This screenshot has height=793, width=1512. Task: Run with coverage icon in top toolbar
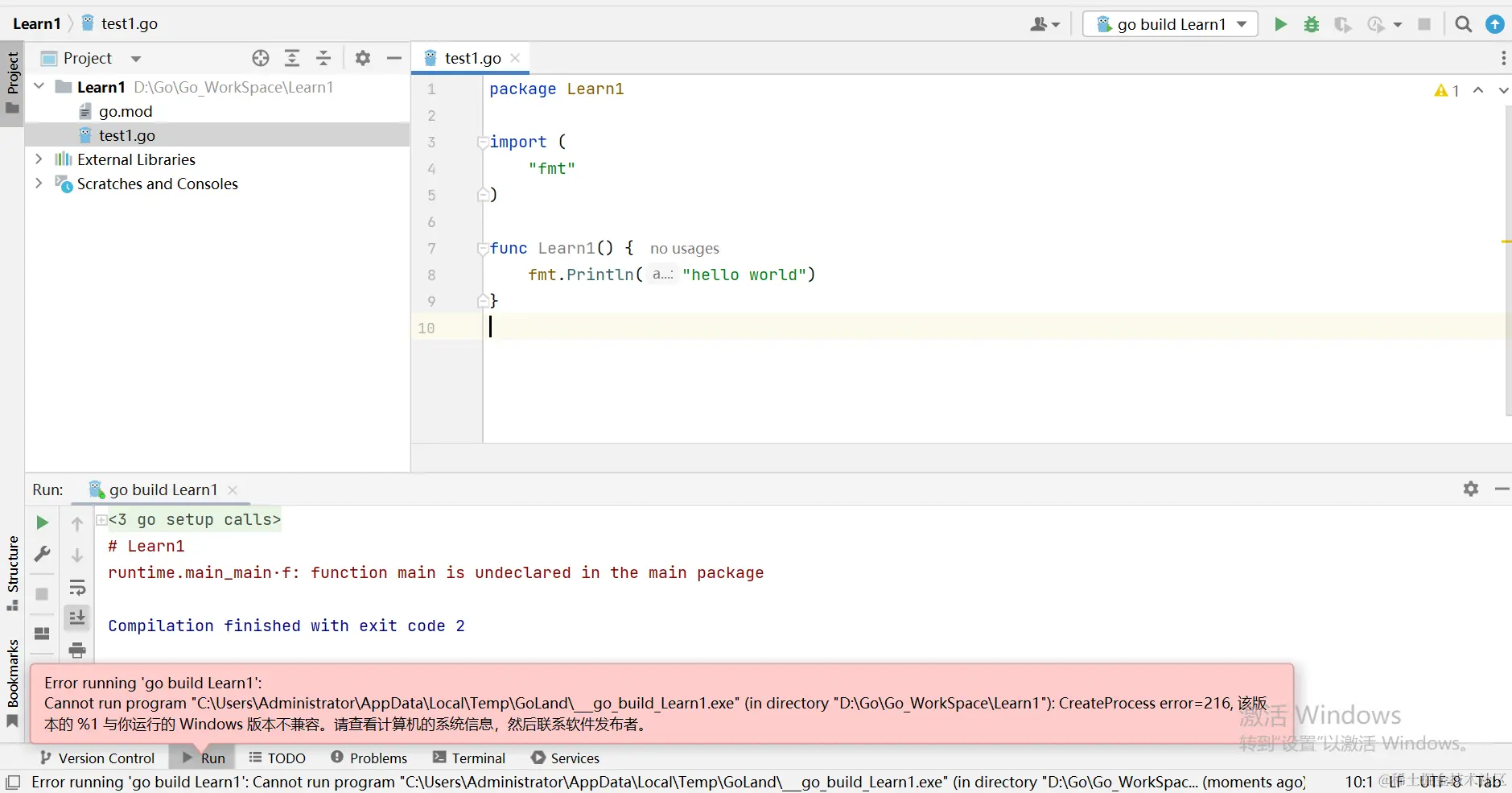(x=1342, y=24)
